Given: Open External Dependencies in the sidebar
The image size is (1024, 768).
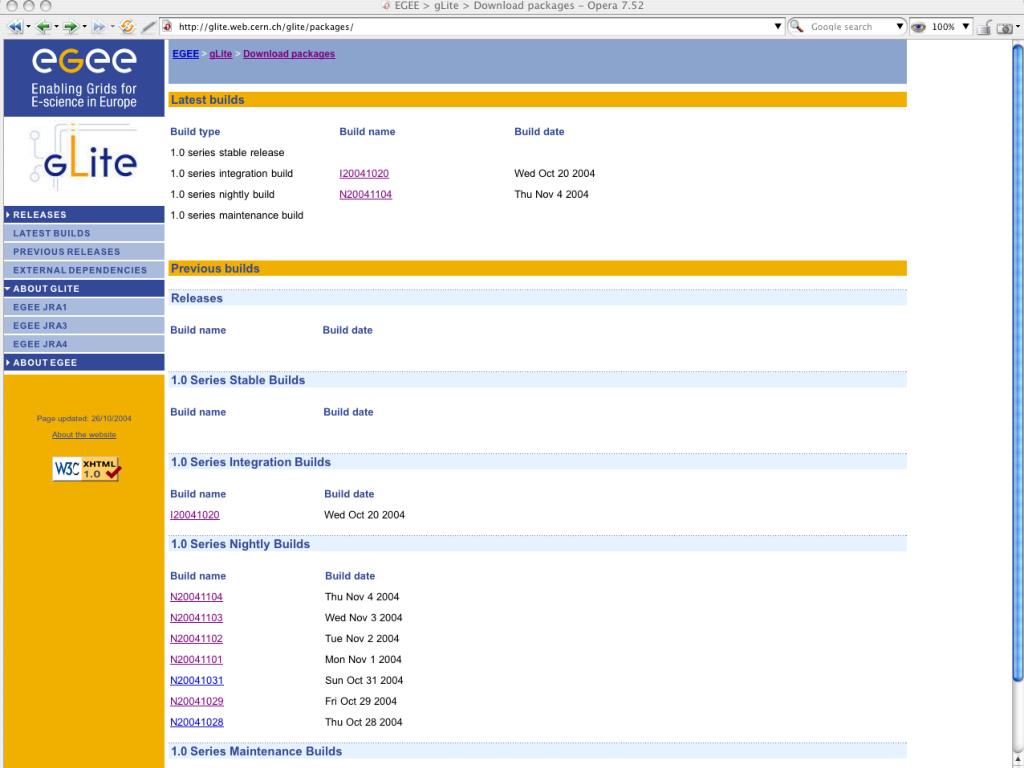Looking at the screenshot, I should (84, 270).
